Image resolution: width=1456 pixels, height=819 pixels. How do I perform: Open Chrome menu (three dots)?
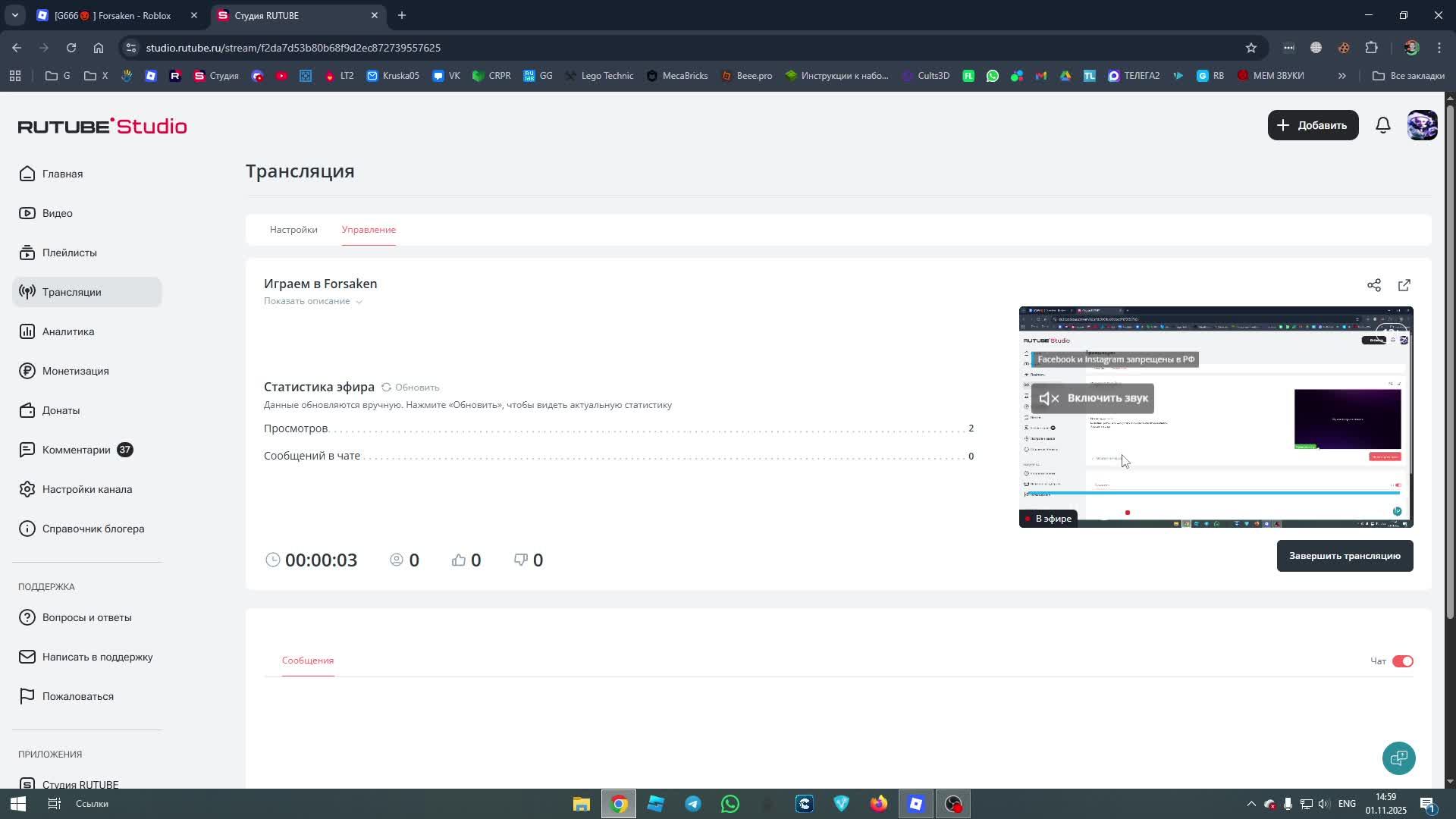coord(1439,48)
